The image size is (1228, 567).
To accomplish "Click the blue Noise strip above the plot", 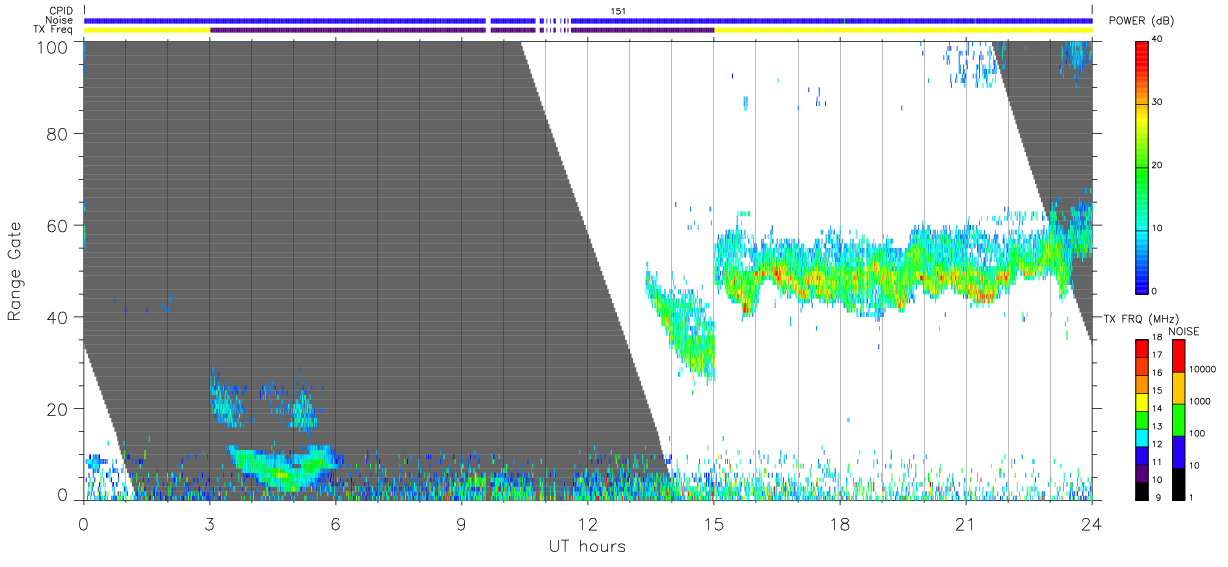I will (x=588, y=20).
